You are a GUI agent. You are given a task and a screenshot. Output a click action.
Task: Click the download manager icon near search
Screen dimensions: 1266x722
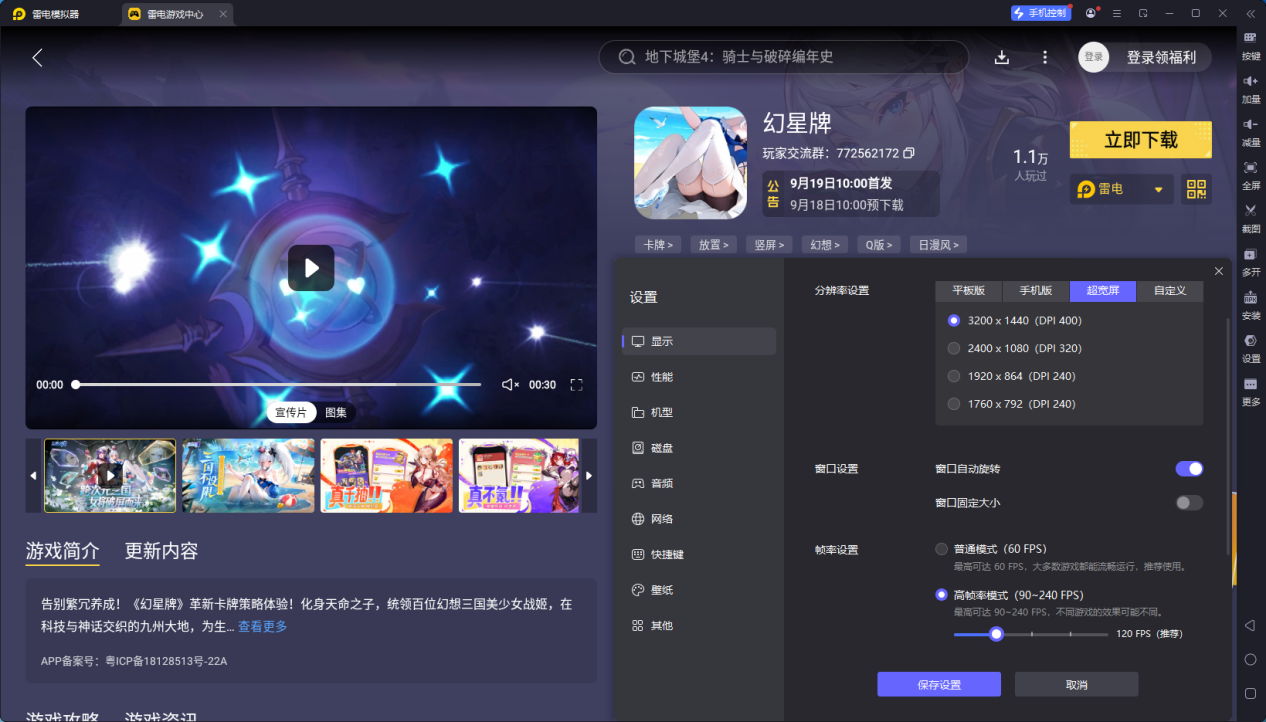1002,57
